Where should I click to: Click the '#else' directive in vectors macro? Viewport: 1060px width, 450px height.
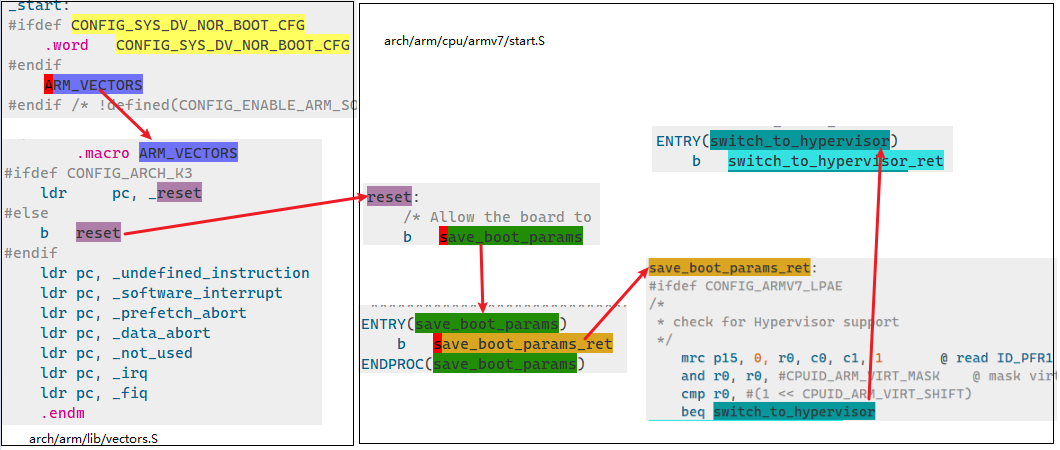(26, 213)
